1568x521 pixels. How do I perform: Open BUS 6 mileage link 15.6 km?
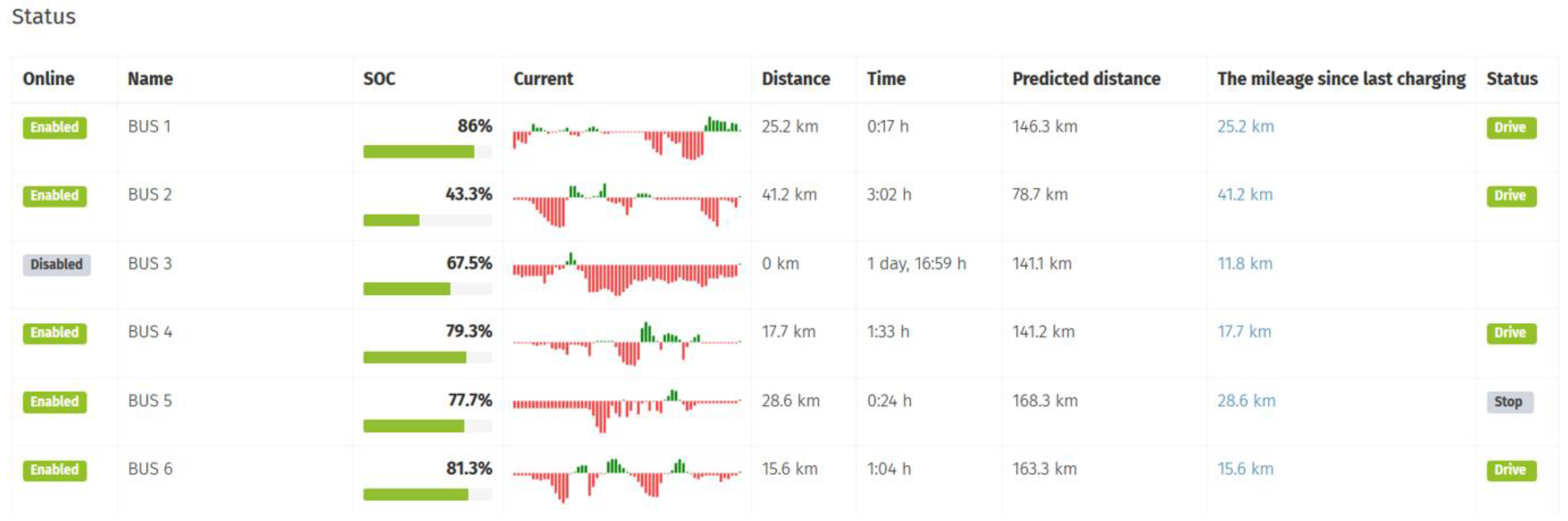click(1245, 469)
